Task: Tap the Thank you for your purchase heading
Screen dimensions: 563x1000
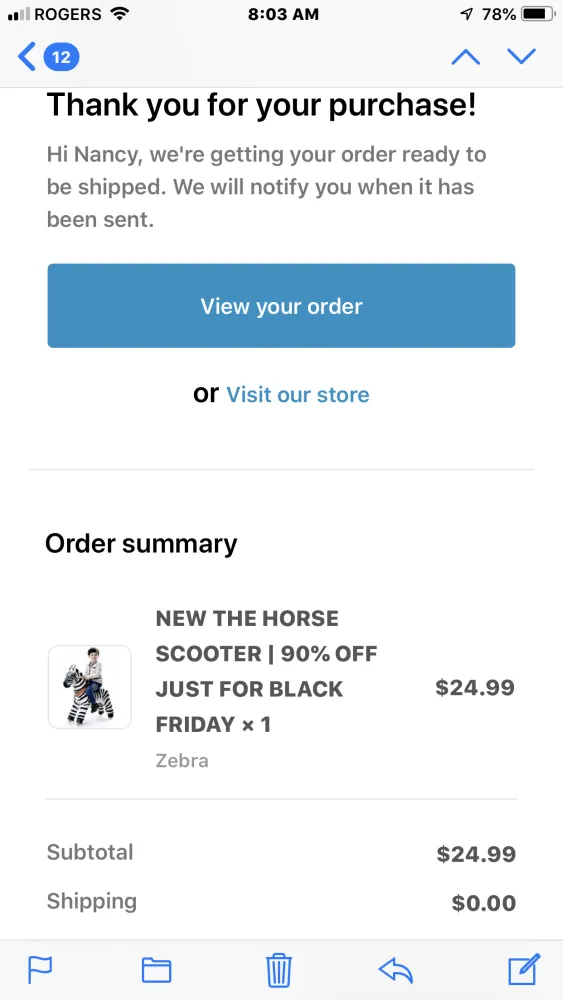Action: coord(261,105)
